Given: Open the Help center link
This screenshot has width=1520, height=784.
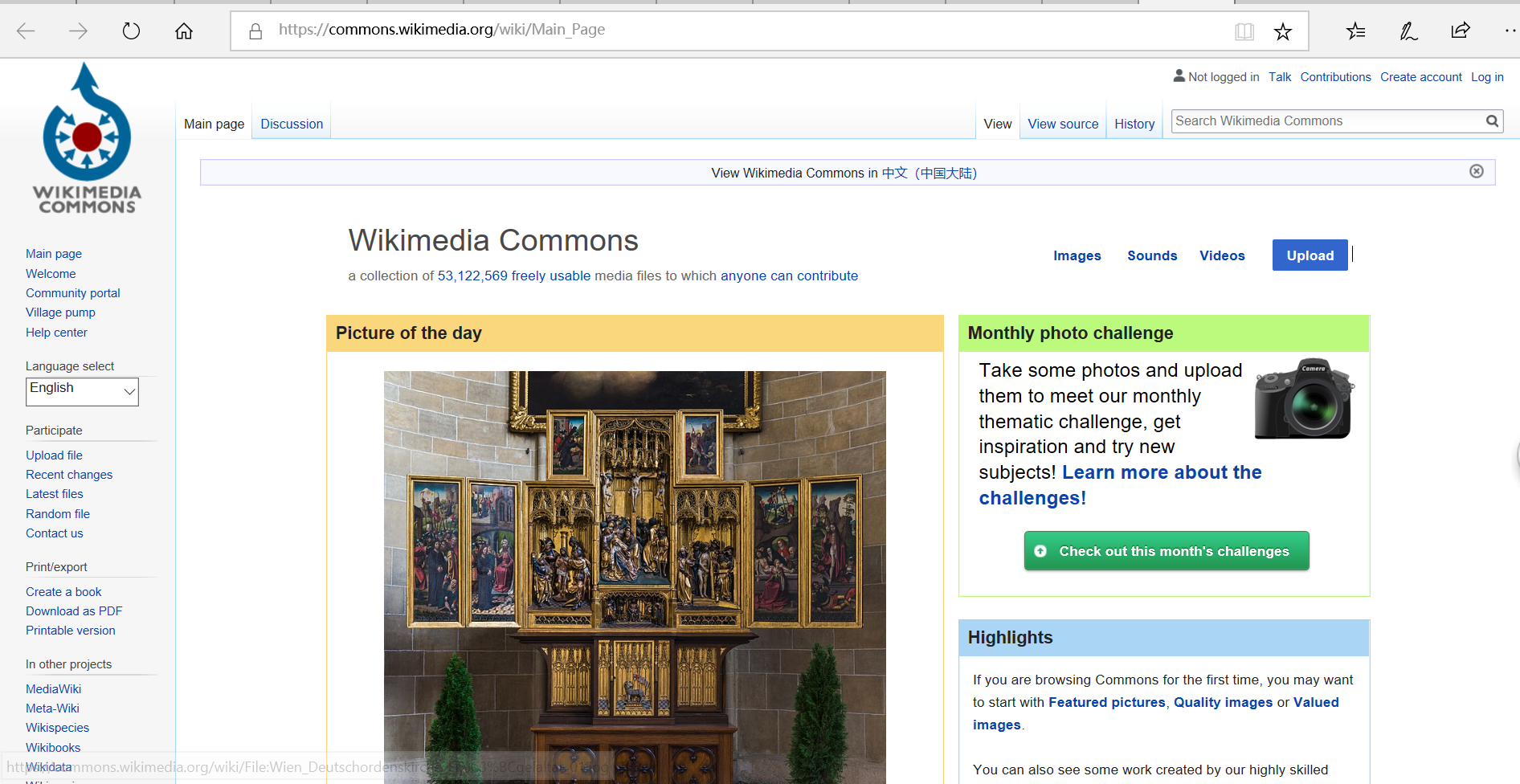Looking at the screenshot, I should tap(56, 333).
